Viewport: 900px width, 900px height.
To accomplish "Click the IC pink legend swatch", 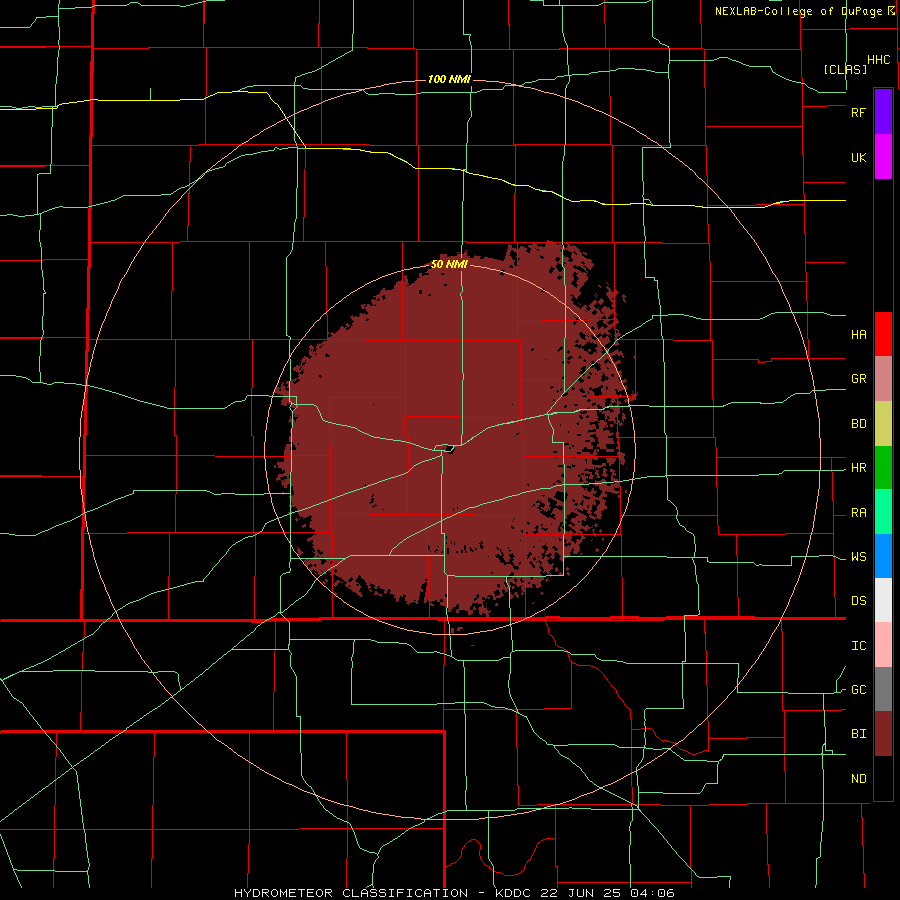I will point(883,645).
